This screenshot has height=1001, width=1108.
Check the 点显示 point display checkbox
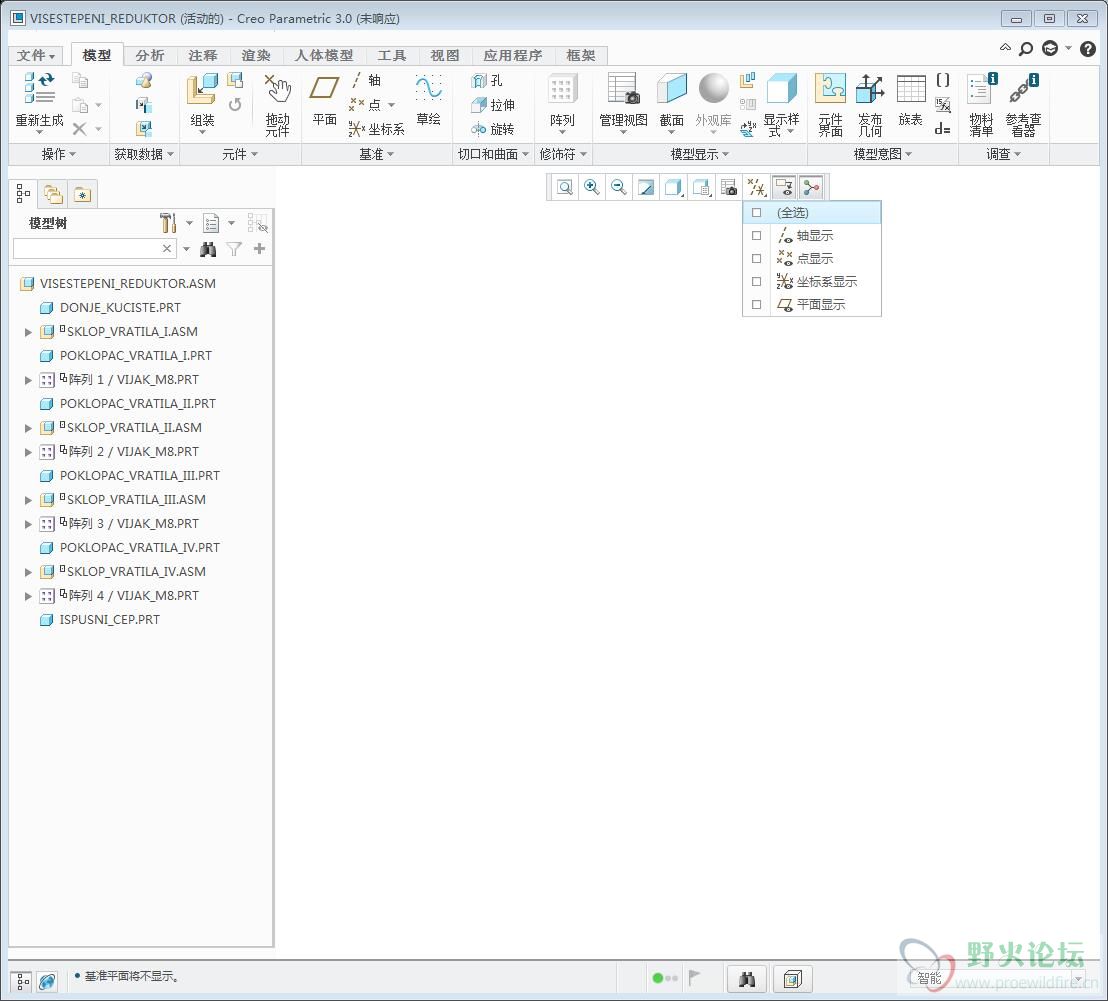[x=756, y=259]
